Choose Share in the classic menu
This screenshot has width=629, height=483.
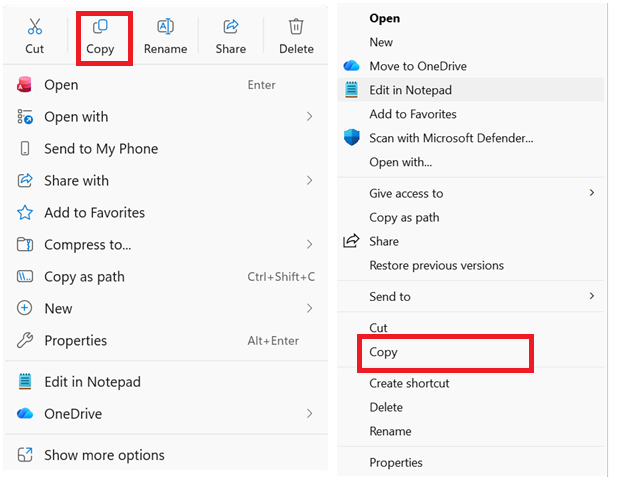point(471,241)
